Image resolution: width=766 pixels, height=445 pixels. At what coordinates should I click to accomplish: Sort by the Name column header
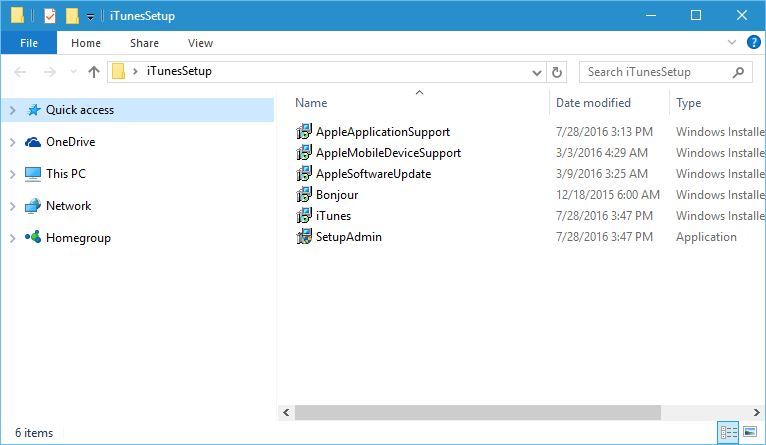[x=311, y=103]
